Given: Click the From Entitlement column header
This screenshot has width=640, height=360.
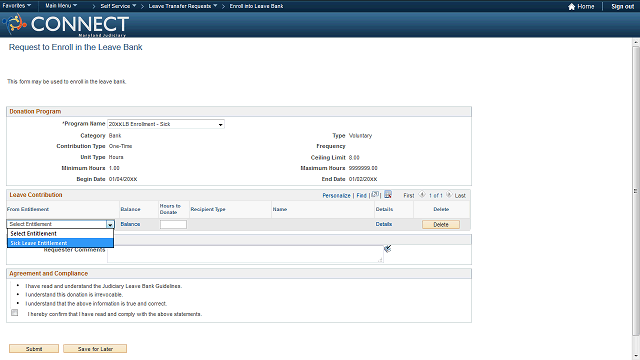Looking at the screenshot, I should 28,209.
